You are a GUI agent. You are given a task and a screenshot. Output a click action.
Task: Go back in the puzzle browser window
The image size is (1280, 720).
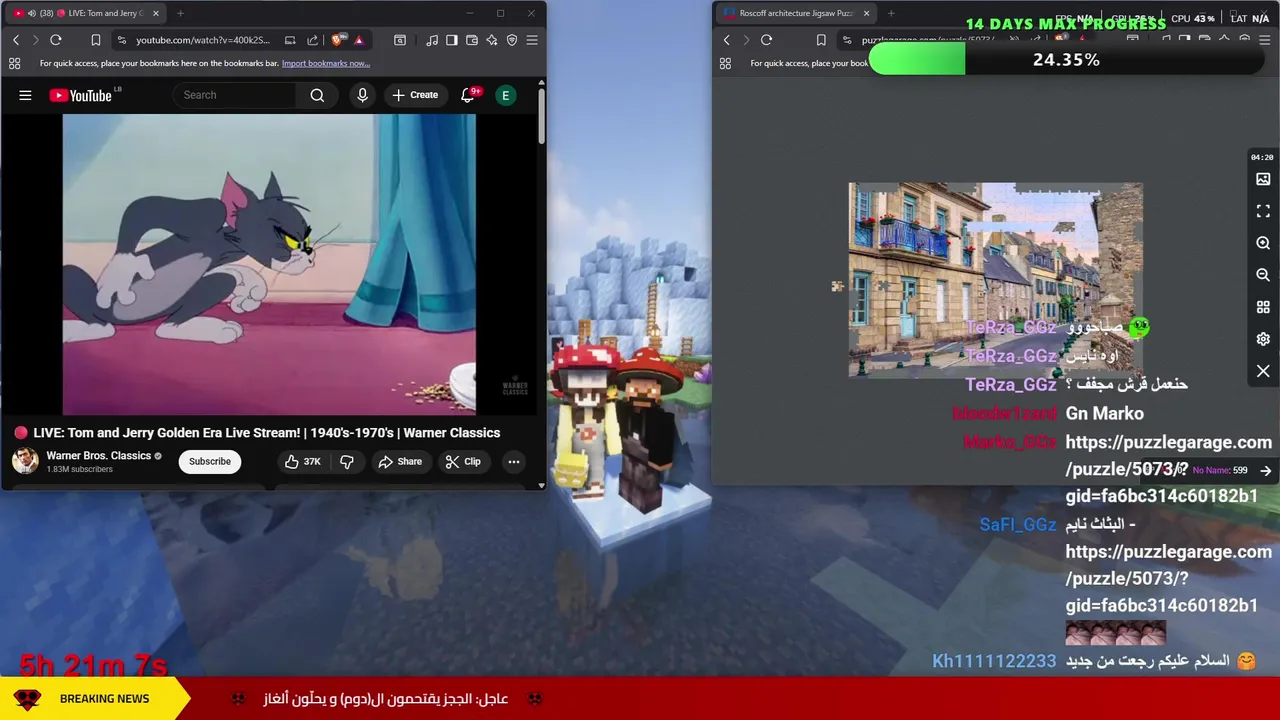tap(727, 40)
